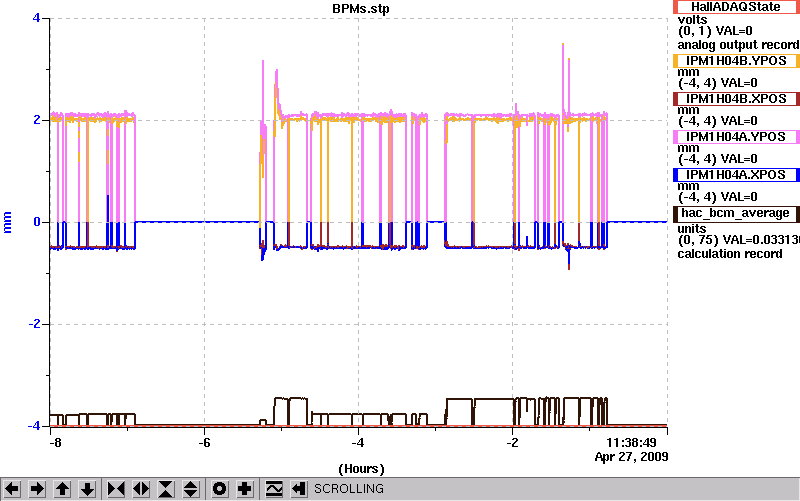This screenshot has height=501, width=800.
Task: Click the -2 x-axis tick label
Action: click(x=512, y=442)
